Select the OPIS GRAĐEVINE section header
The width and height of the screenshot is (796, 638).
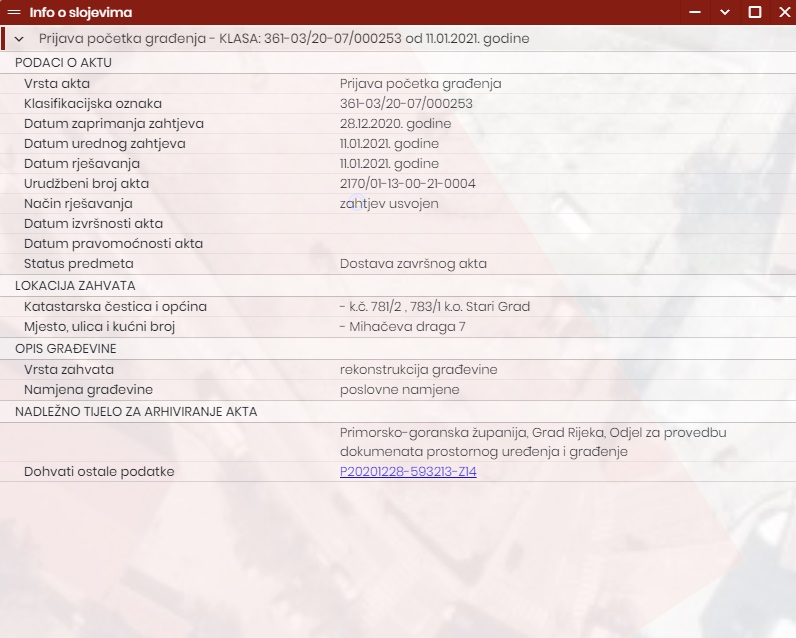(66, 348)
